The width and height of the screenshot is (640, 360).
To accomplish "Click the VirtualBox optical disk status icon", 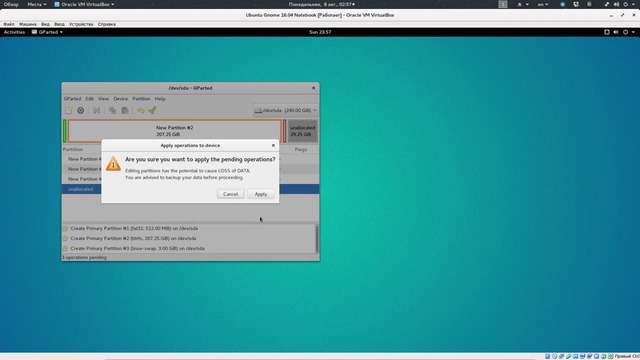I will 554,356.
